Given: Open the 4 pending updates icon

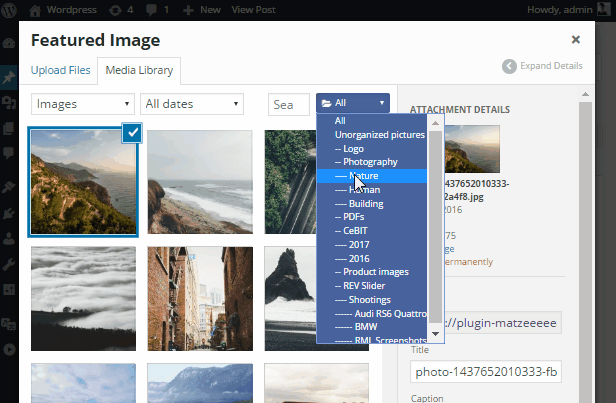Looking at the screenshot, I should [121, 10].
